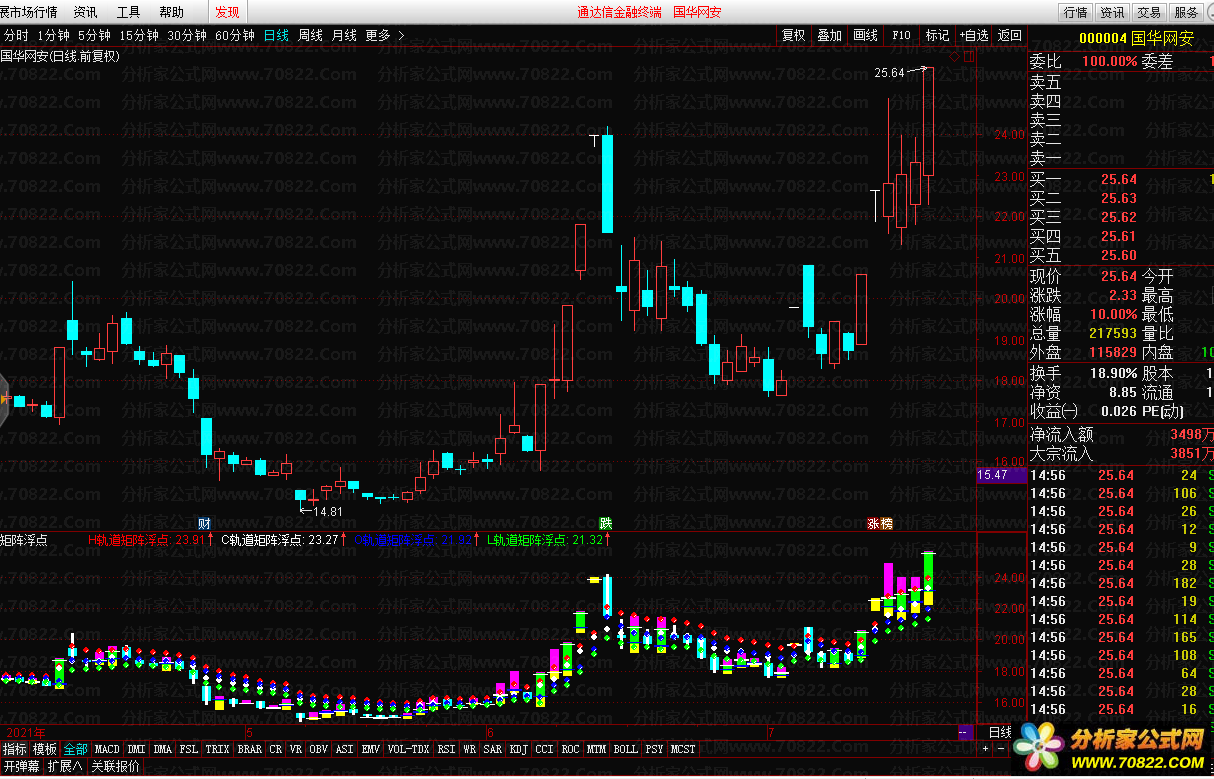Image resolution: width=1214 pixels, height=779 pixels.
Task: Apply the ASI indicator
Action: (345, 749)
